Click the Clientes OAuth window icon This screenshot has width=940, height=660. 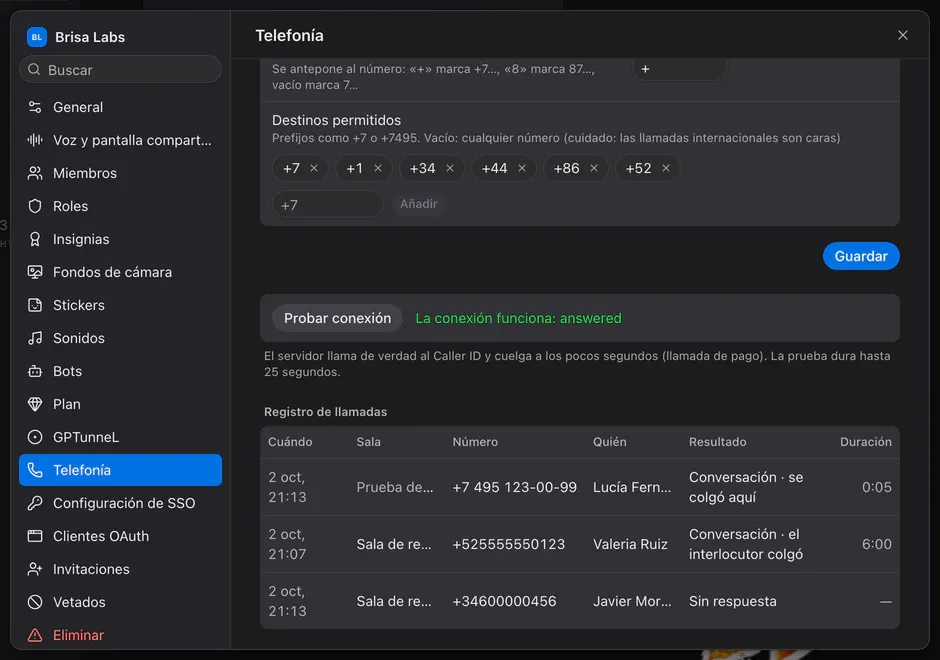coord(35,536)
